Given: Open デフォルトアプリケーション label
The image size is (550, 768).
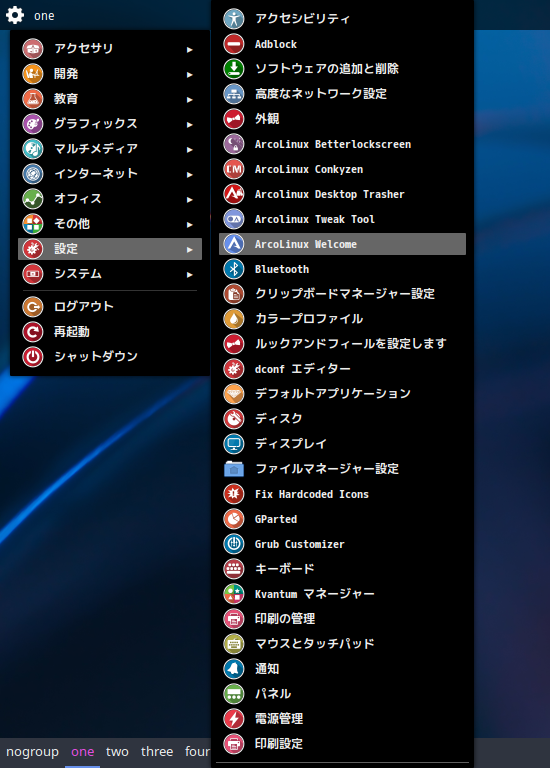Looking at the screenshot, I should click(x=333, y=393).
